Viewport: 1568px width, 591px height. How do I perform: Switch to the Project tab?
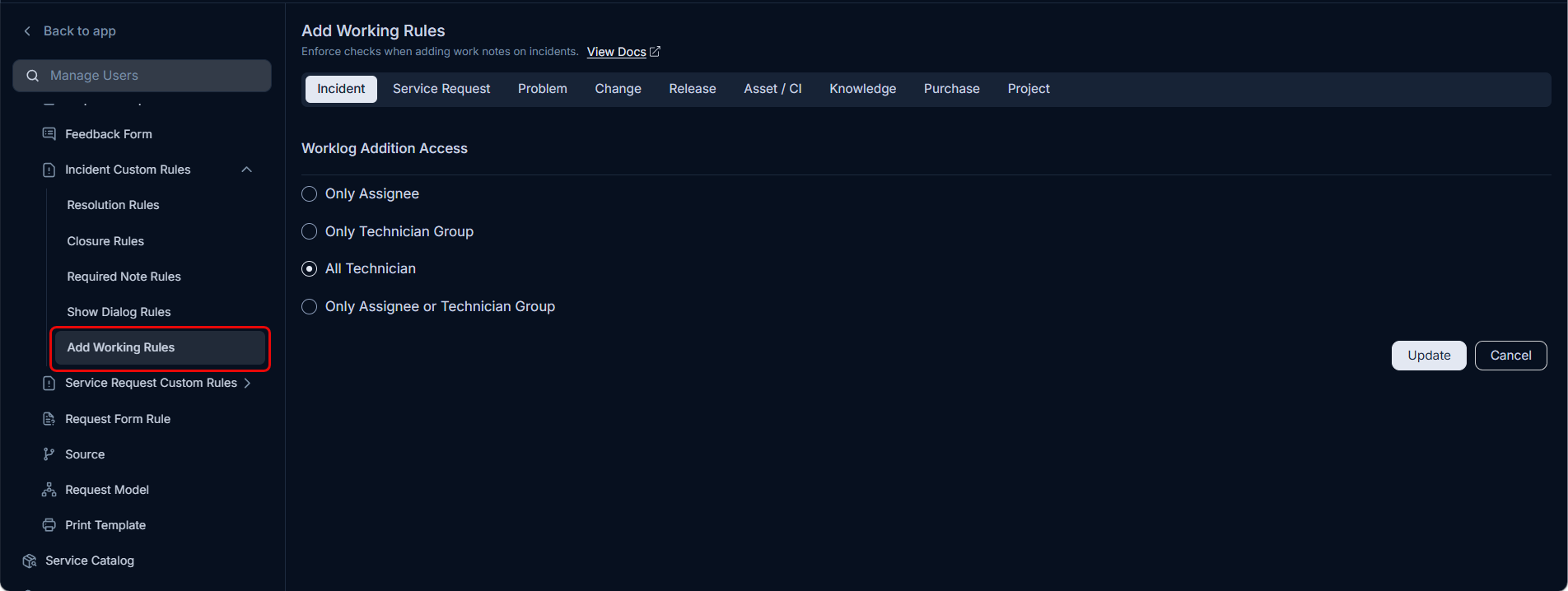coord(1029,89)
